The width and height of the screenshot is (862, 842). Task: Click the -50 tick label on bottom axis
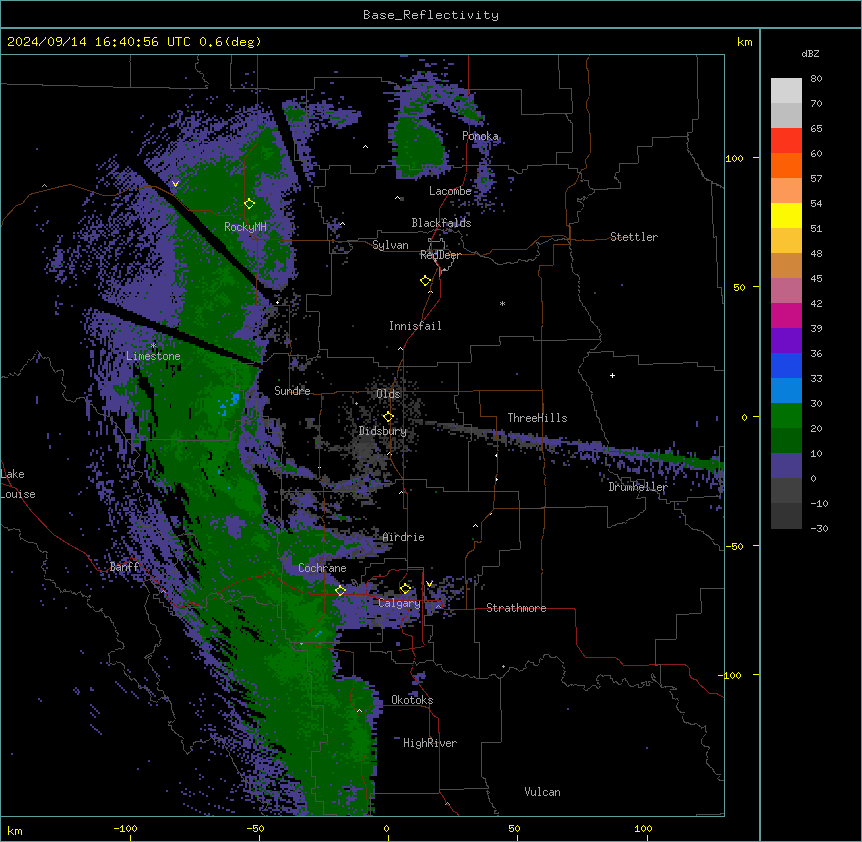click(x=255, y=828)
